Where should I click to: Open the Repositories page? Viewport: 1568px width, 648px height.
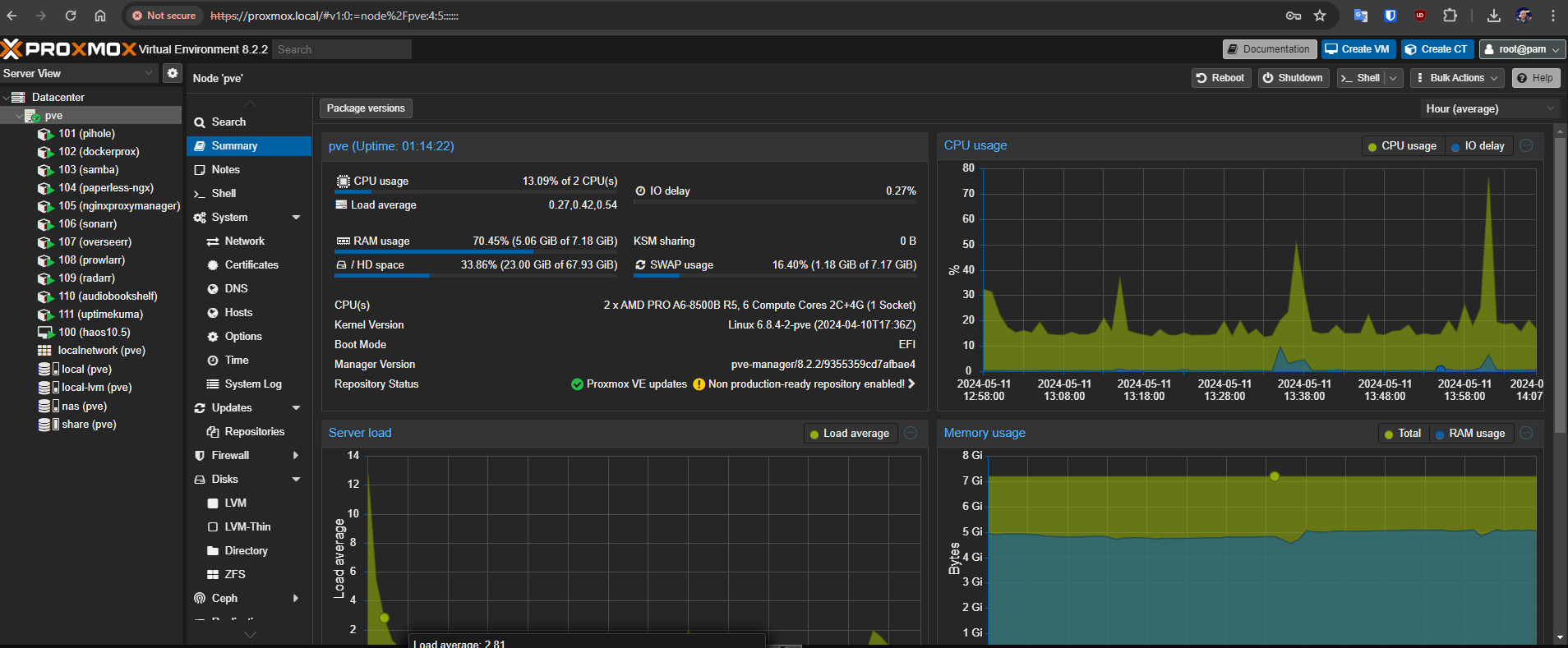coord(249,431)
